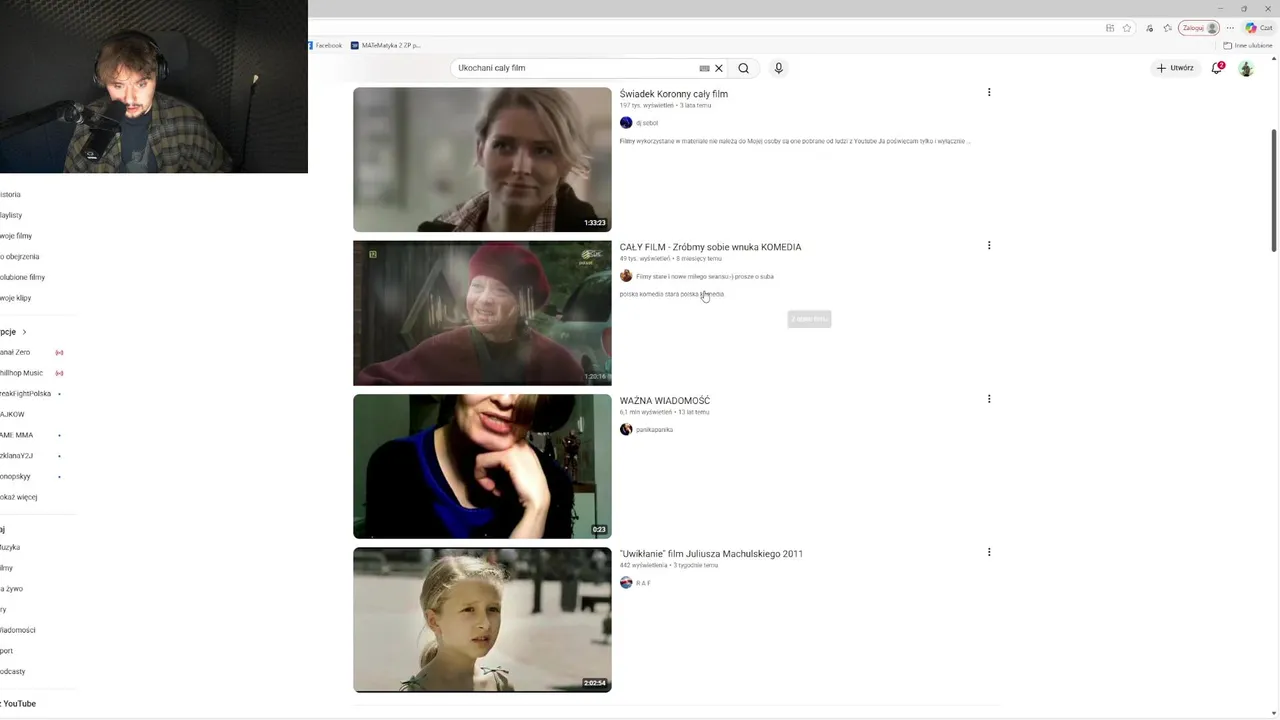This screenshot has height=720, width=1280.
Task: Open browser favorites list icon
Action: point(1167,28)
